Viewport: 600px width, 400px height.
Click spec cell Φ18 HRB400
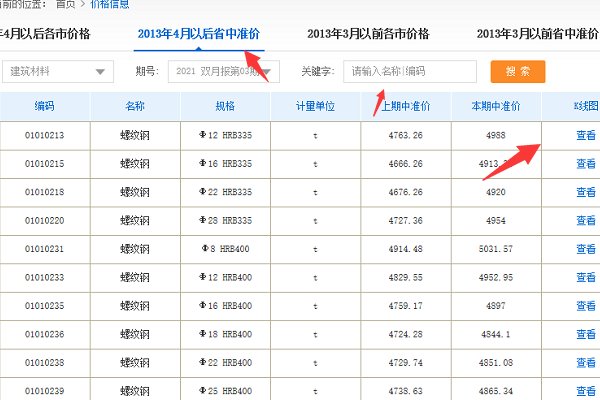(225, 334)
